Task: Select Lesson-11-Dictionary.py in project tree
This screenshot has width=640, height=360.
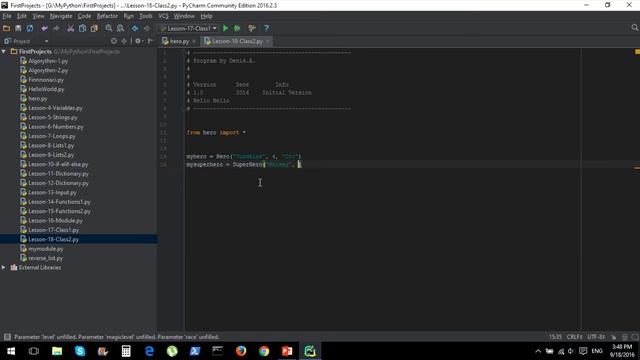Action: (x=58, y=173)
